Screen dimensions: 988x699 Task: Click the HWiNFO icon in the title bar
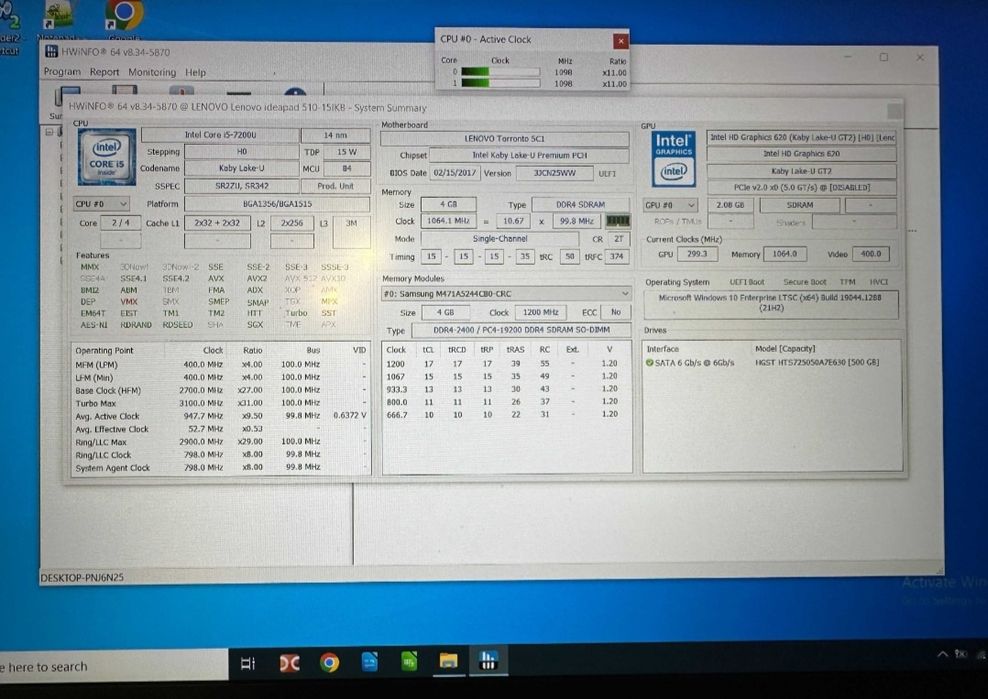51,52
